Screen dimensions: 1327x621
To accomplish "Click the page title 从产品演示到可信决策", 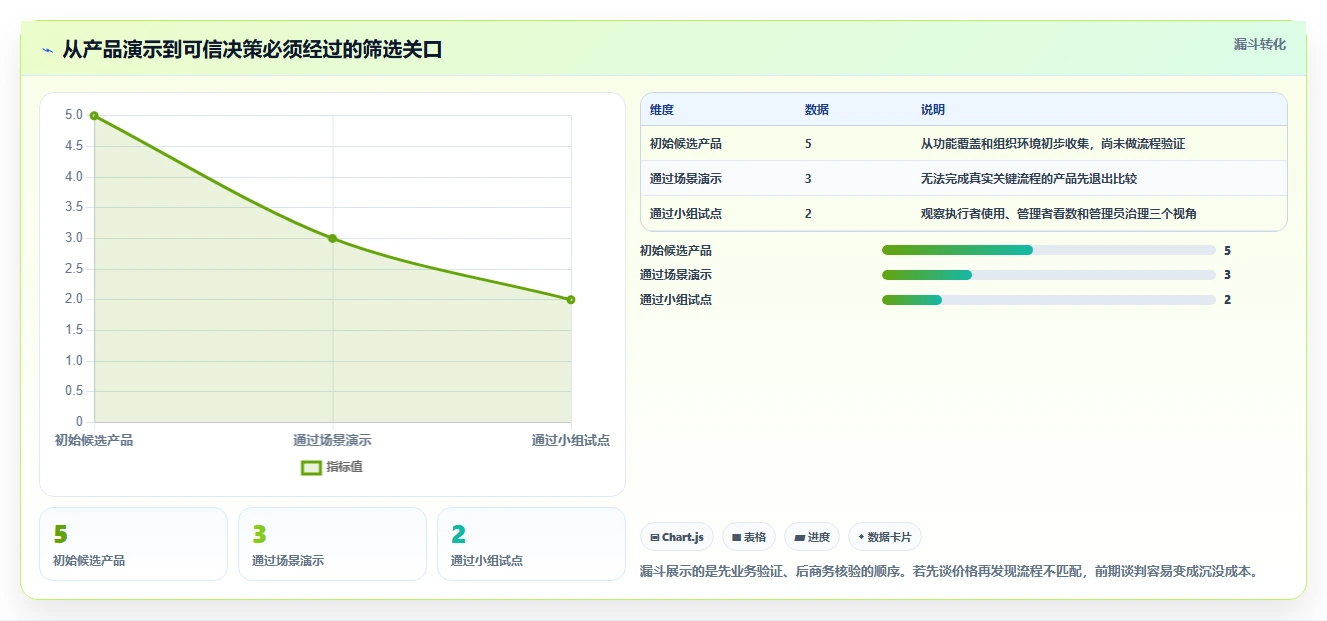I will point(252,50).
